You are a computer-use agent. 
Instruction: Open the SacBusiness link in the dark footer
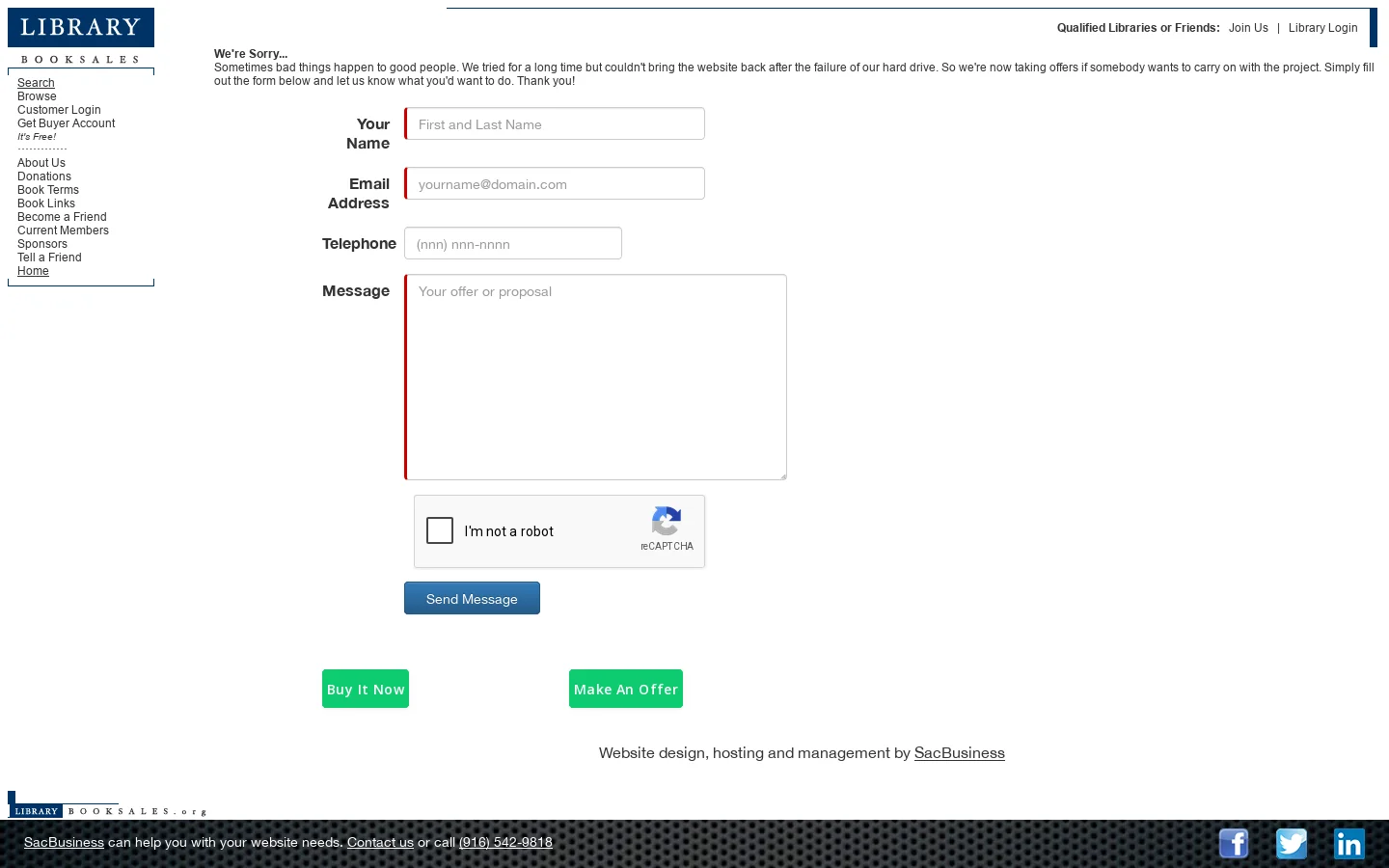click(64, 842)
